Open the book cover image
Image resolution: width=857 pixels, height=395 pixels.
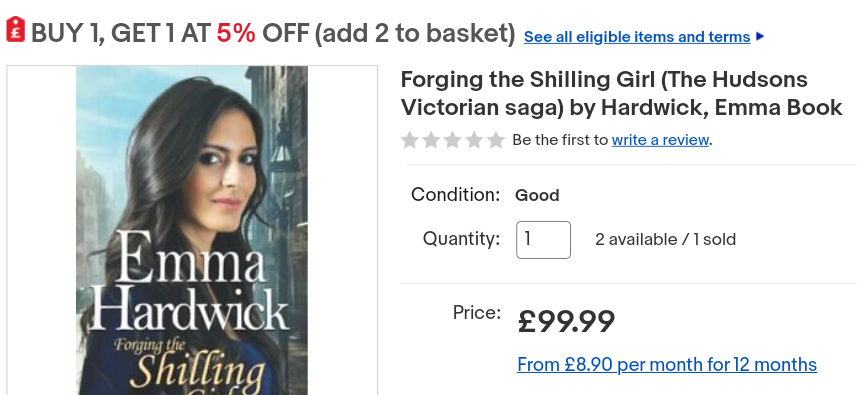192,230
